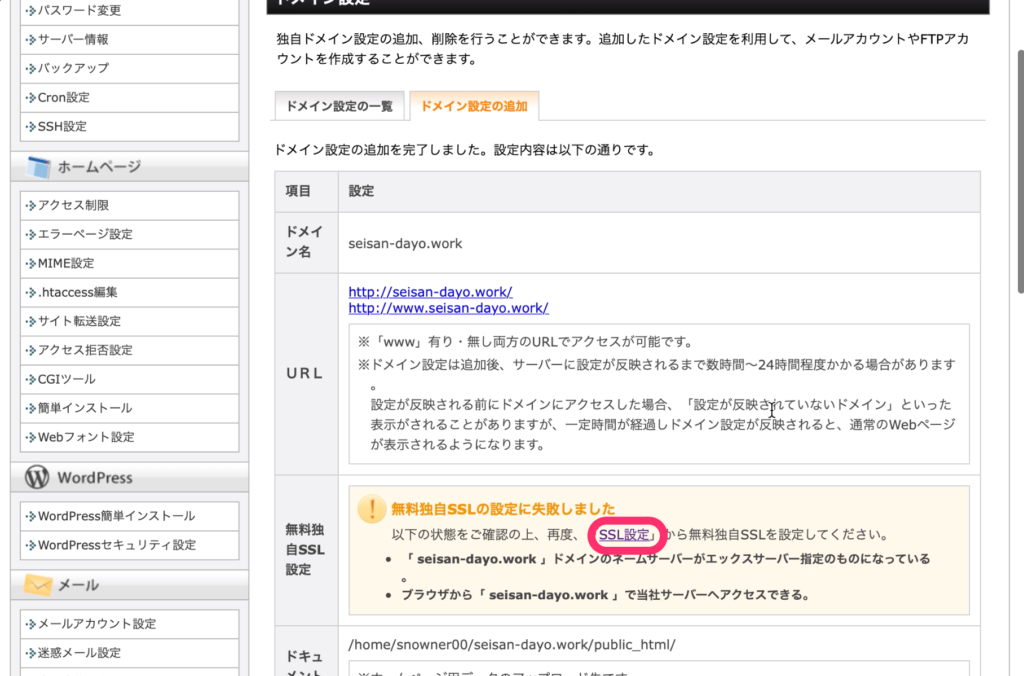Select the active ドメイン設定の追加 tab
The width and height of the screenshot is (1024, 676).
[475, 104]
